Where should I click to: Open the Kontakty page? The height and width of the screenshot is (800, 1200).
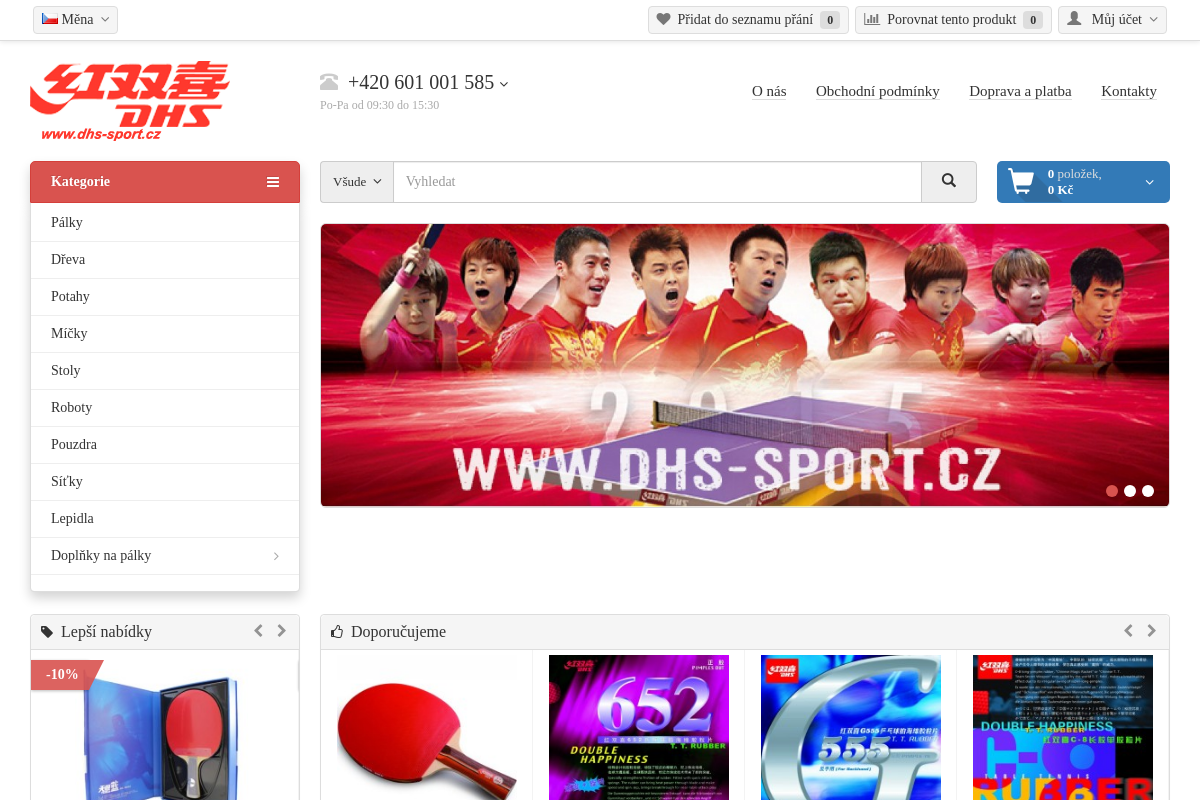point(1129,91)
